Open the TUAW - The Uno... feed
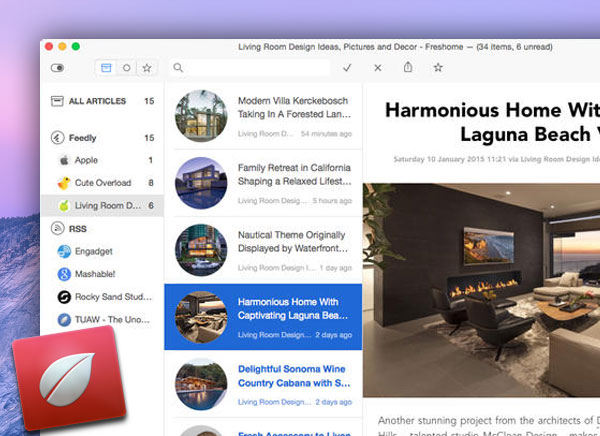This screenshot has width=600, height=436. 103,319
